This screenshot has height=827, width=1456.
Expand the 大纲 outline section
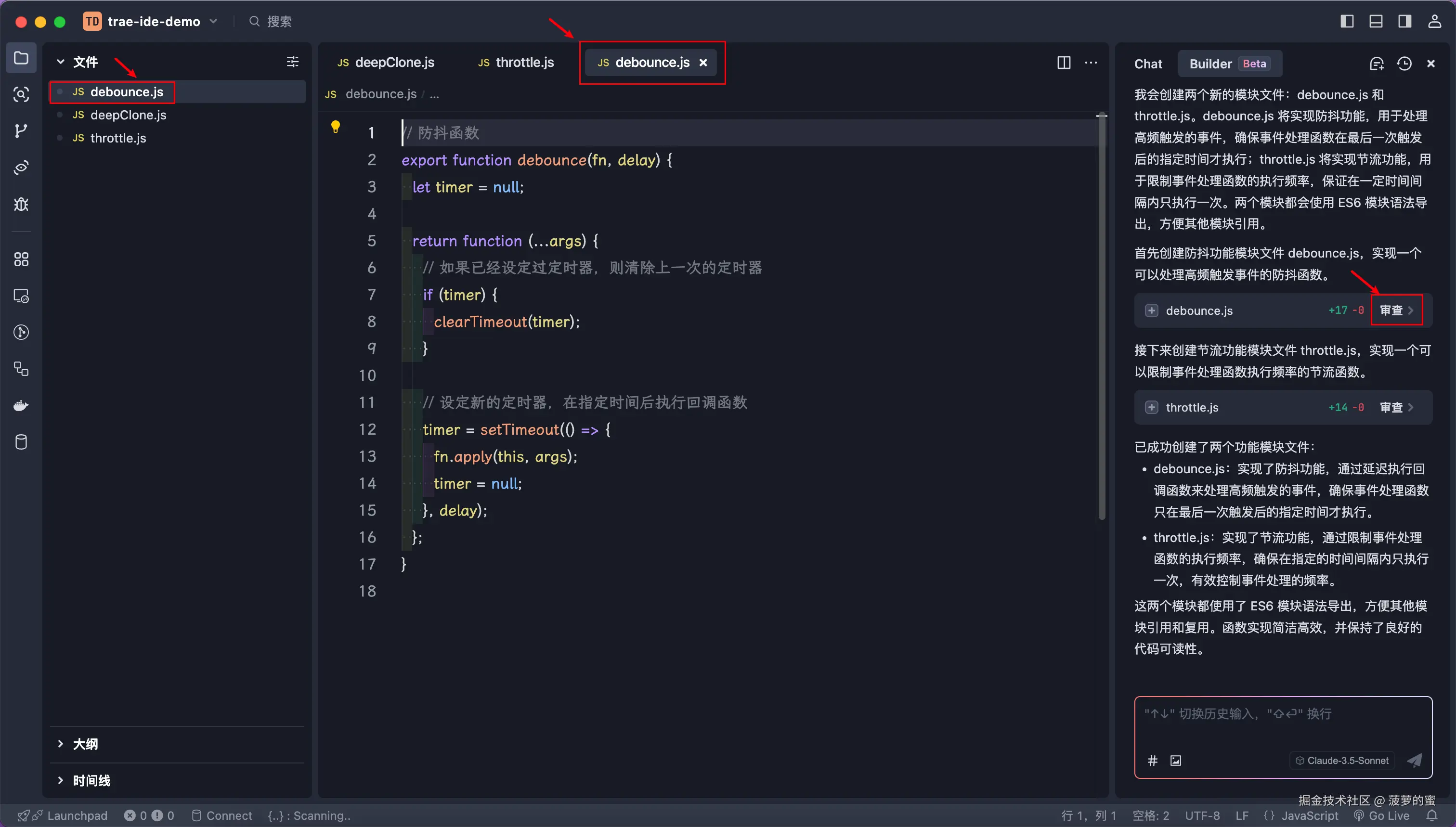(85, 744)
